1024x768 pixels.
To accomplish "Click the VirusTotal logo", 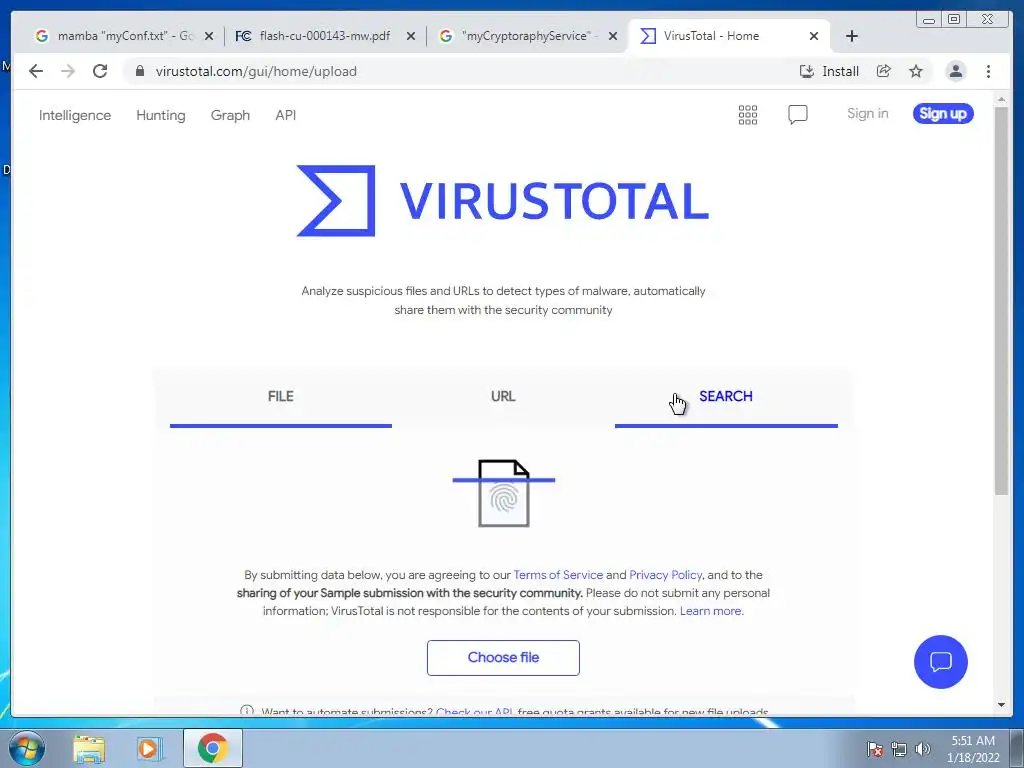I will pos(503,200).
